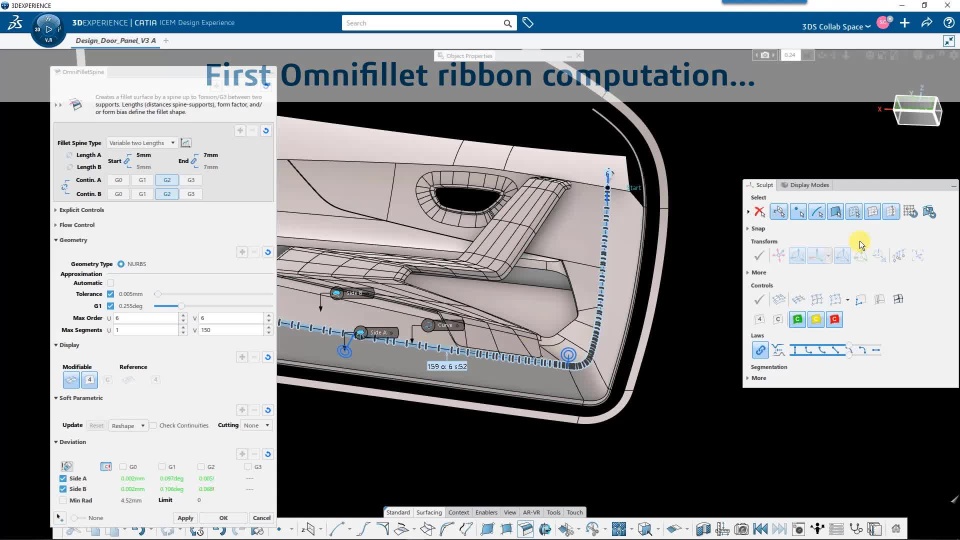The image size is (960, 540).
Task: Click the OK button
Action: tap(223, 518)
